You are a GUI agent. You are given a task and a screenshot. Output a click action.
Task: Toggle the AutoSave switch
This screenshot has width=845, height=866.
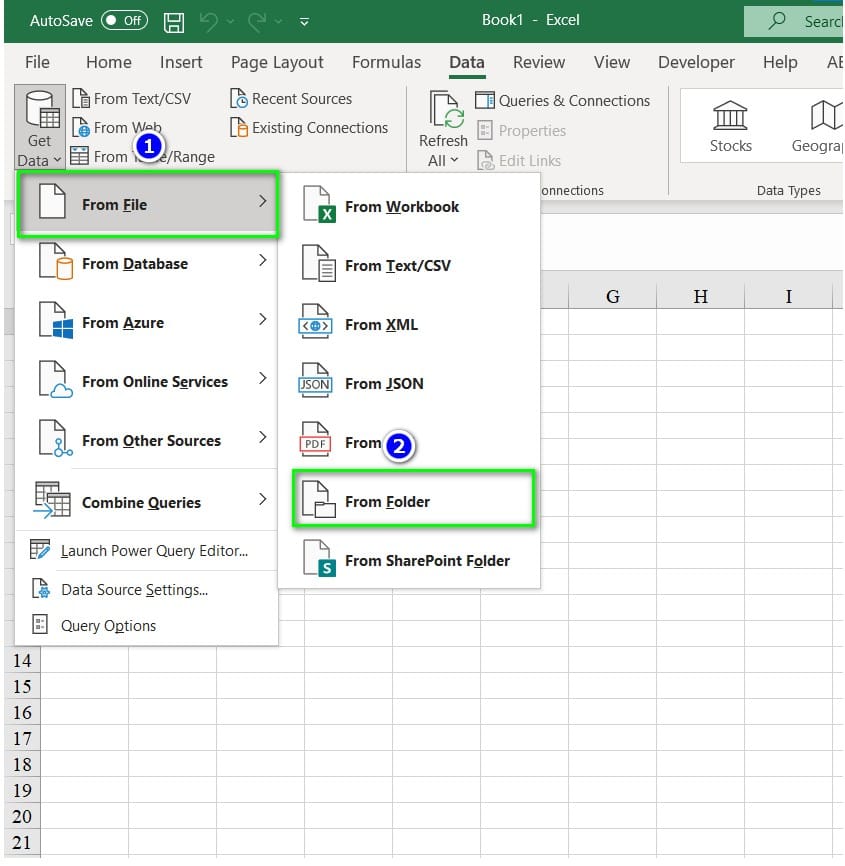(124, 21)
